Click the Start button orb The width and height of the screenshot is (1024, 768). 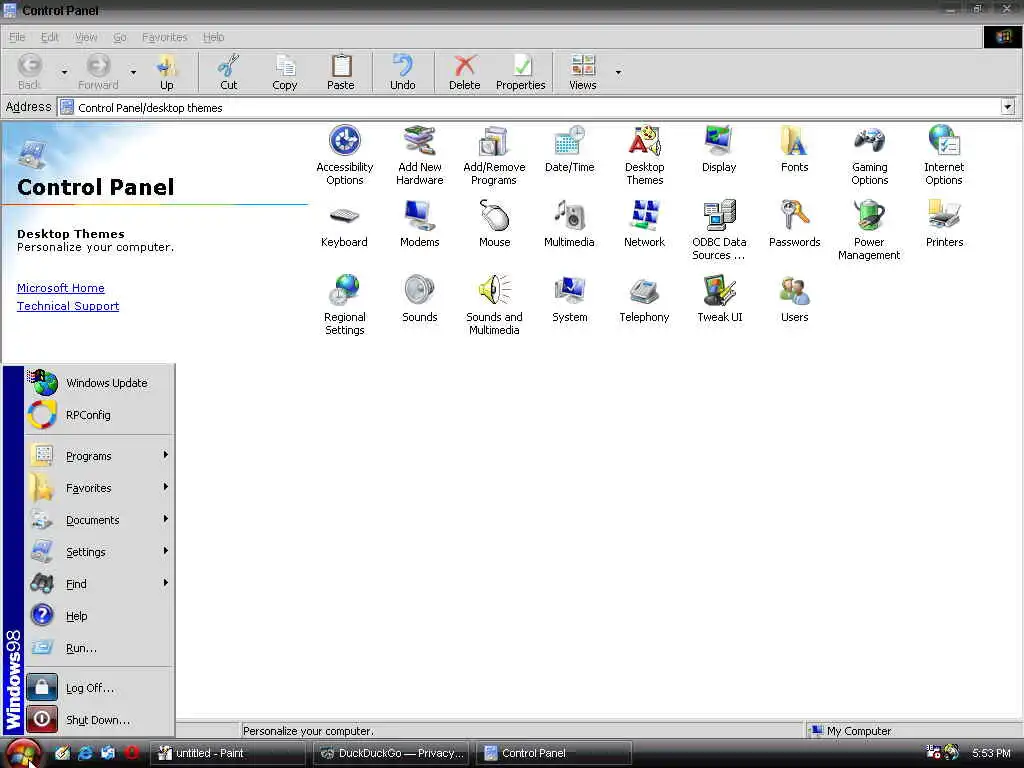click(24, 753)
